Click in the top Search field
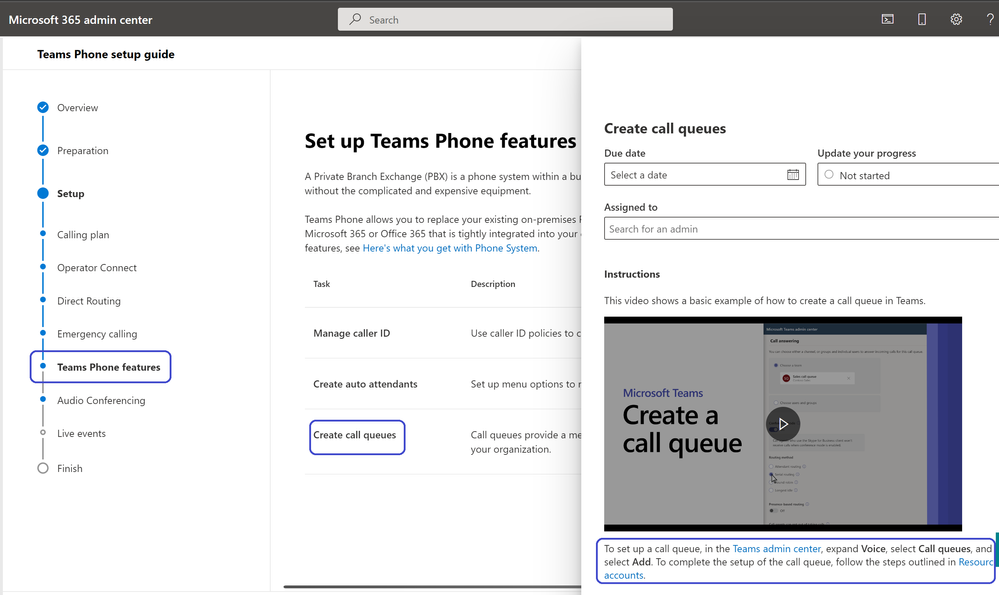Image resolution: width=999 pixels, height=595 pixels. coord(505,19)
